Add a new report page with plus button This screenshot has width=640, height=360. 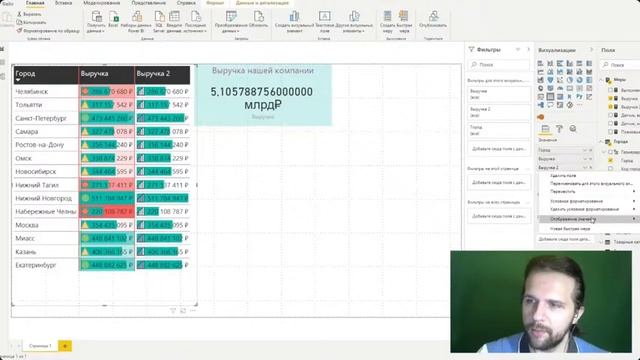pyautogui.click(x=65, y=346)
